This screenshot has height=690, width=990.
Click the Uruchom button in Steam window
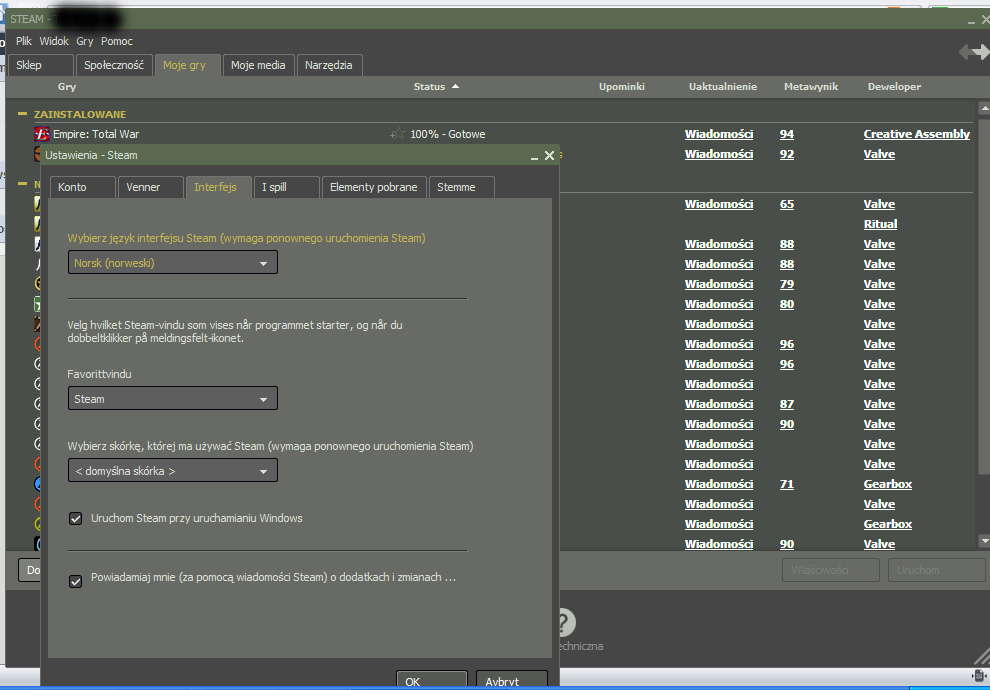click(936, 570)
